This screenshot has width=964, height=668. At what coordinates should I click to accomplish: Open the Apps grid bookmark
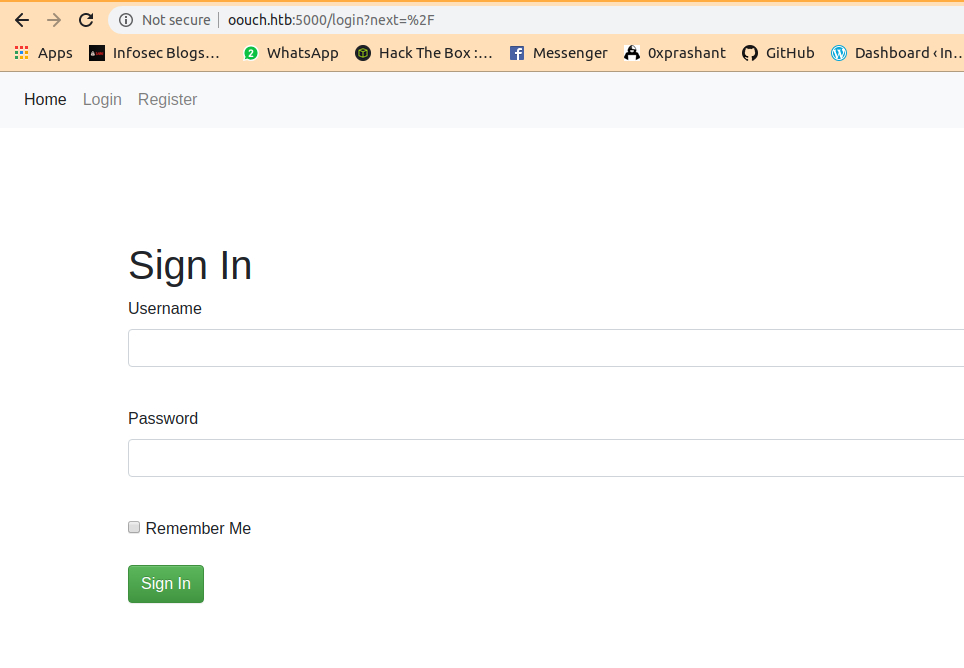tap(43, 53)
